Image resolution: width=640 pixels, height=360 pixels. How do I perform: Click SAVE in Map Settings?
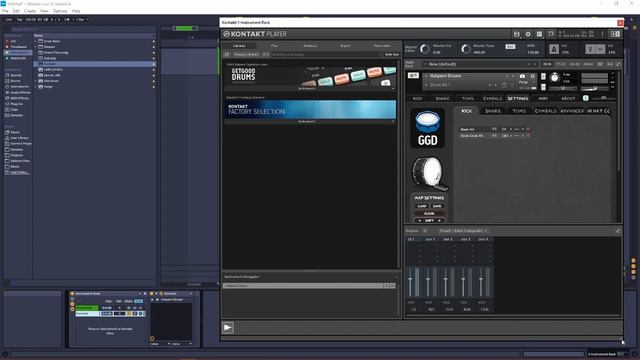[437, 206]
